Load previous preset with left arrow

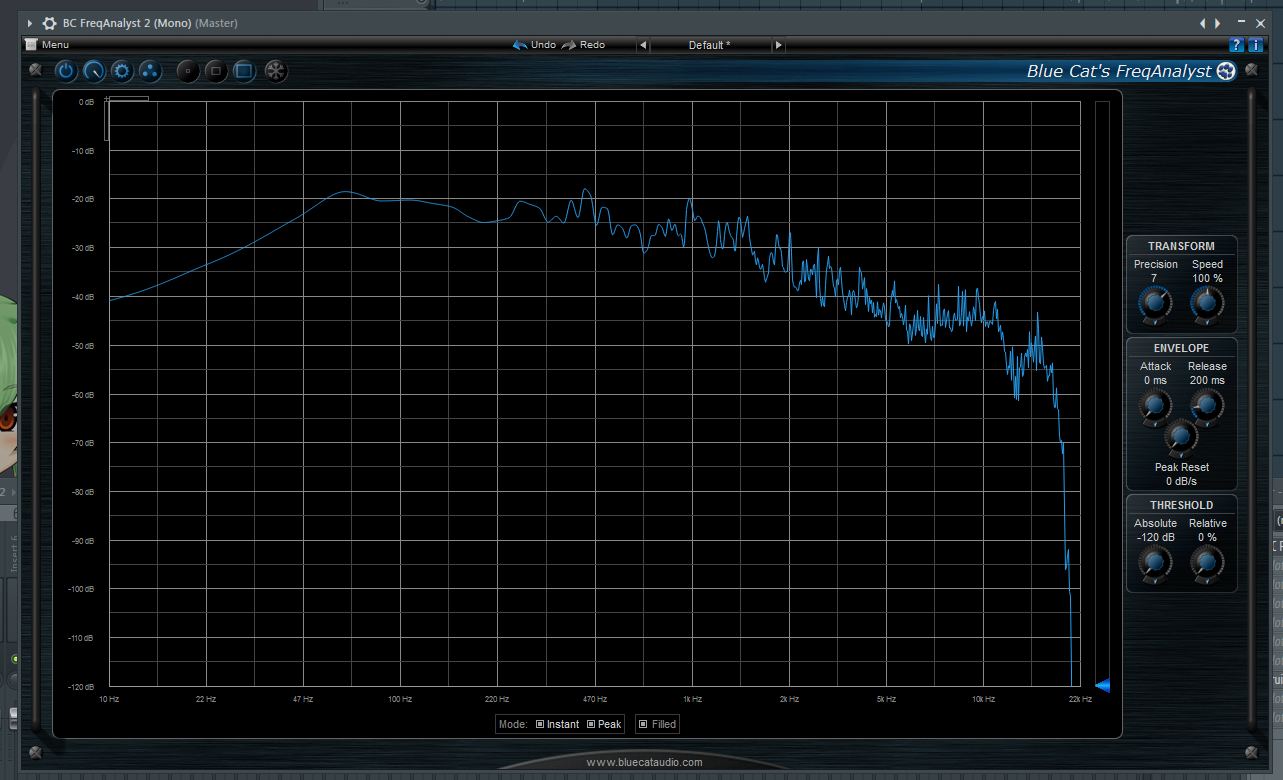coord(643,45)
